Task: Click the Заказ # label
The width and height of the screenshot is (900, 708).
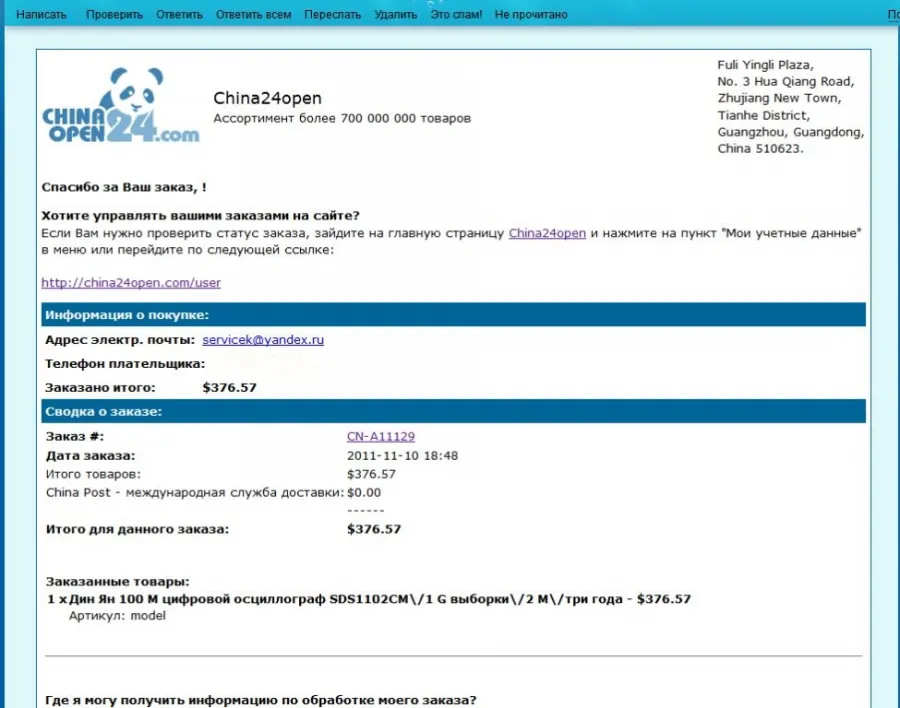Action: click(75, 436)
